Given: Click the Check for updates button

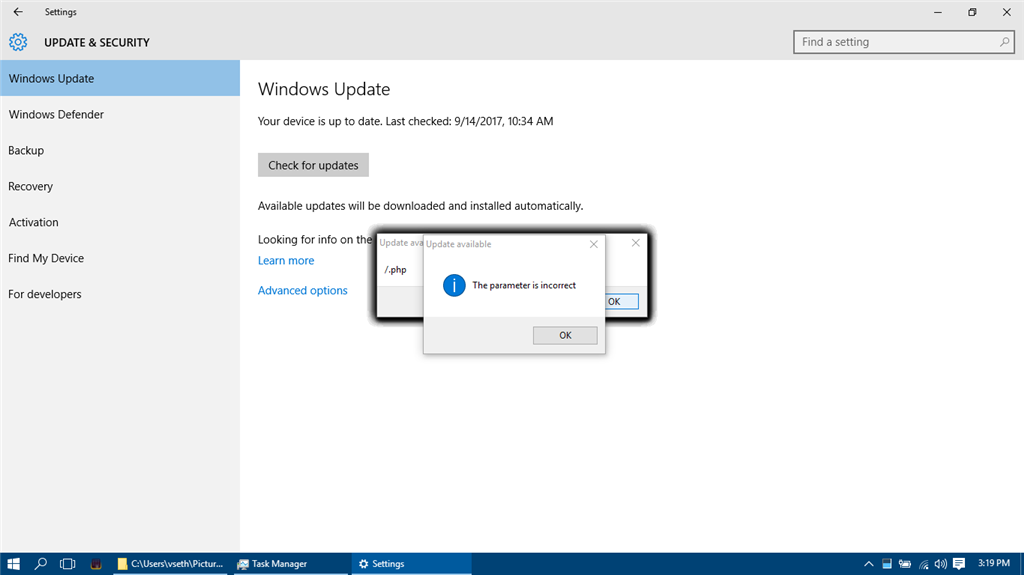Looking at the screenshot, I should [313, 165].
